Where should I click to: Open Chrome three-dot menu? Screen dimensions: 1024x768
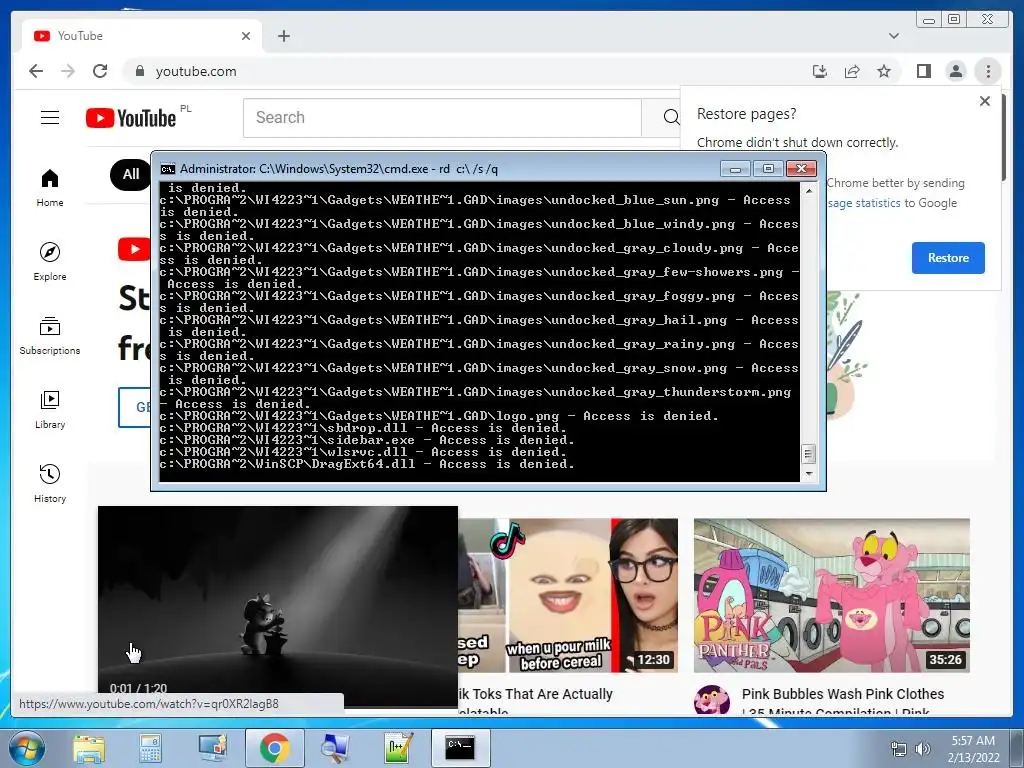(988, 71)
